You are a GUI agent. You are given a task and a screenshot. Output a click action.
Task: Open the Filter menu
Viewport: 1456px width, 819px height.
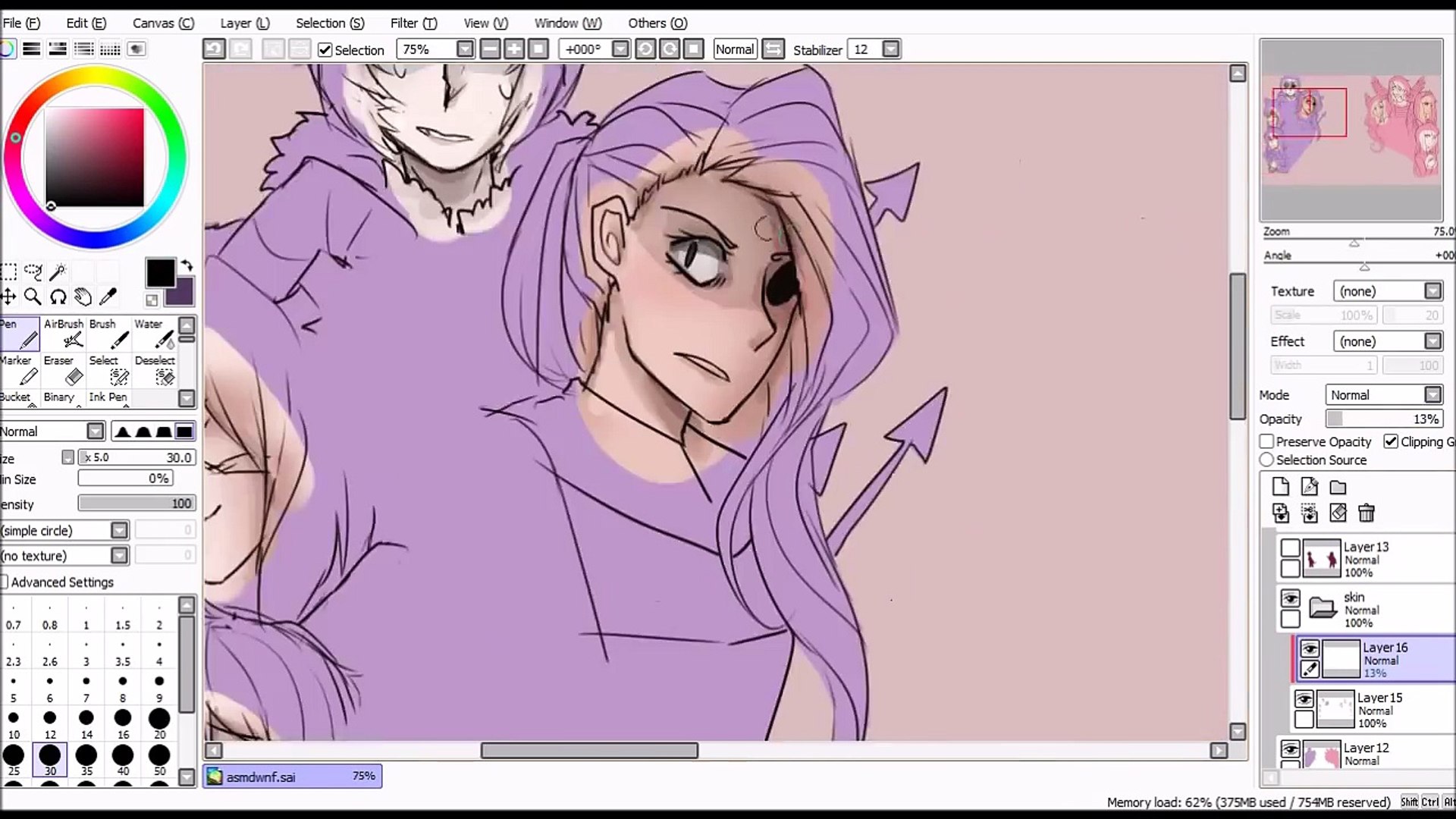coord(413,24)
